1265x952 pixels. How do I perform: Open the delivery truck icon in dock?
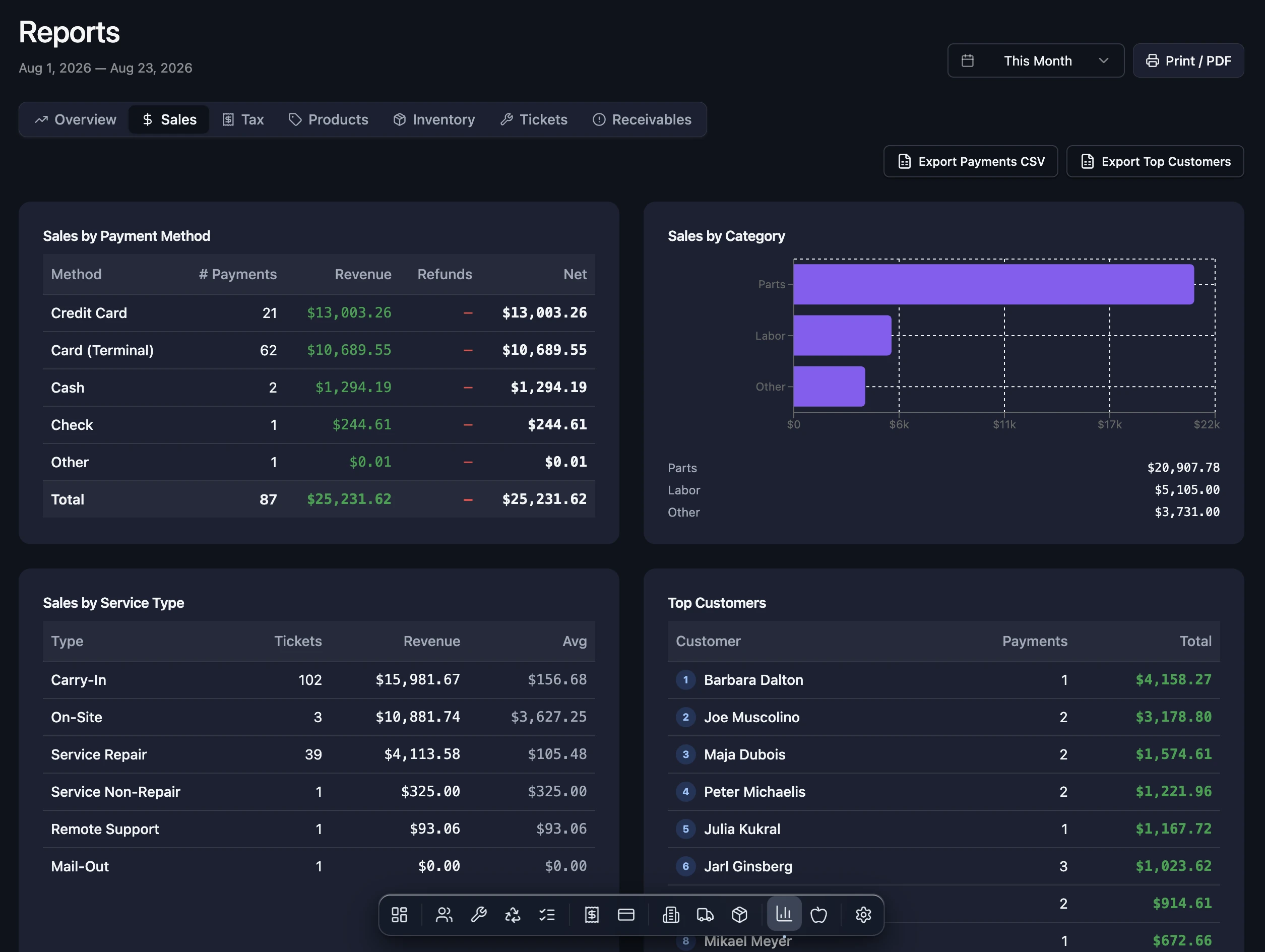pyautogui.click(x=705, y=915)
